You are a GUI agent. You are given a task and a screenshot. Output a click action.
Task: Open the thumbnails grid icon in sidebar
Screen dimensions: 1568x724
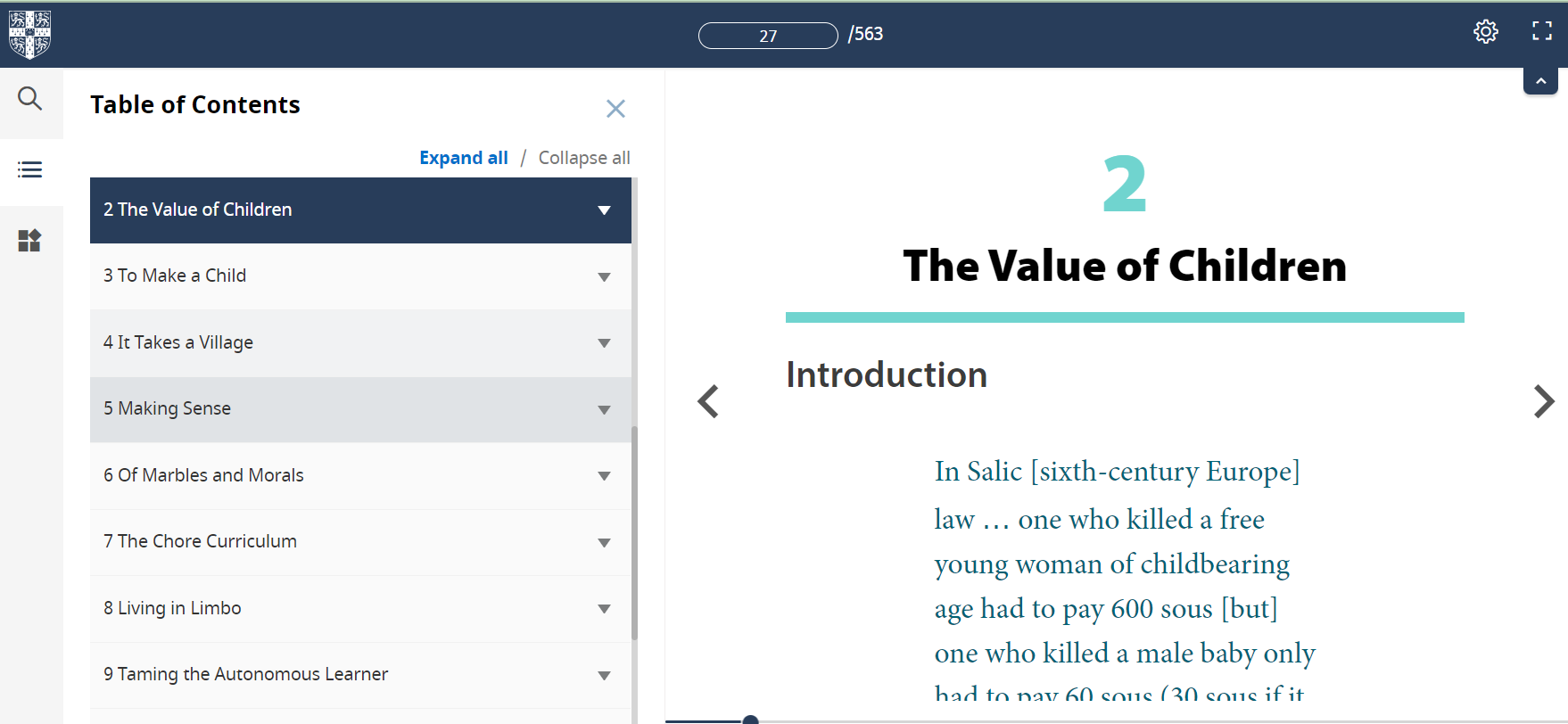point(30,241)
